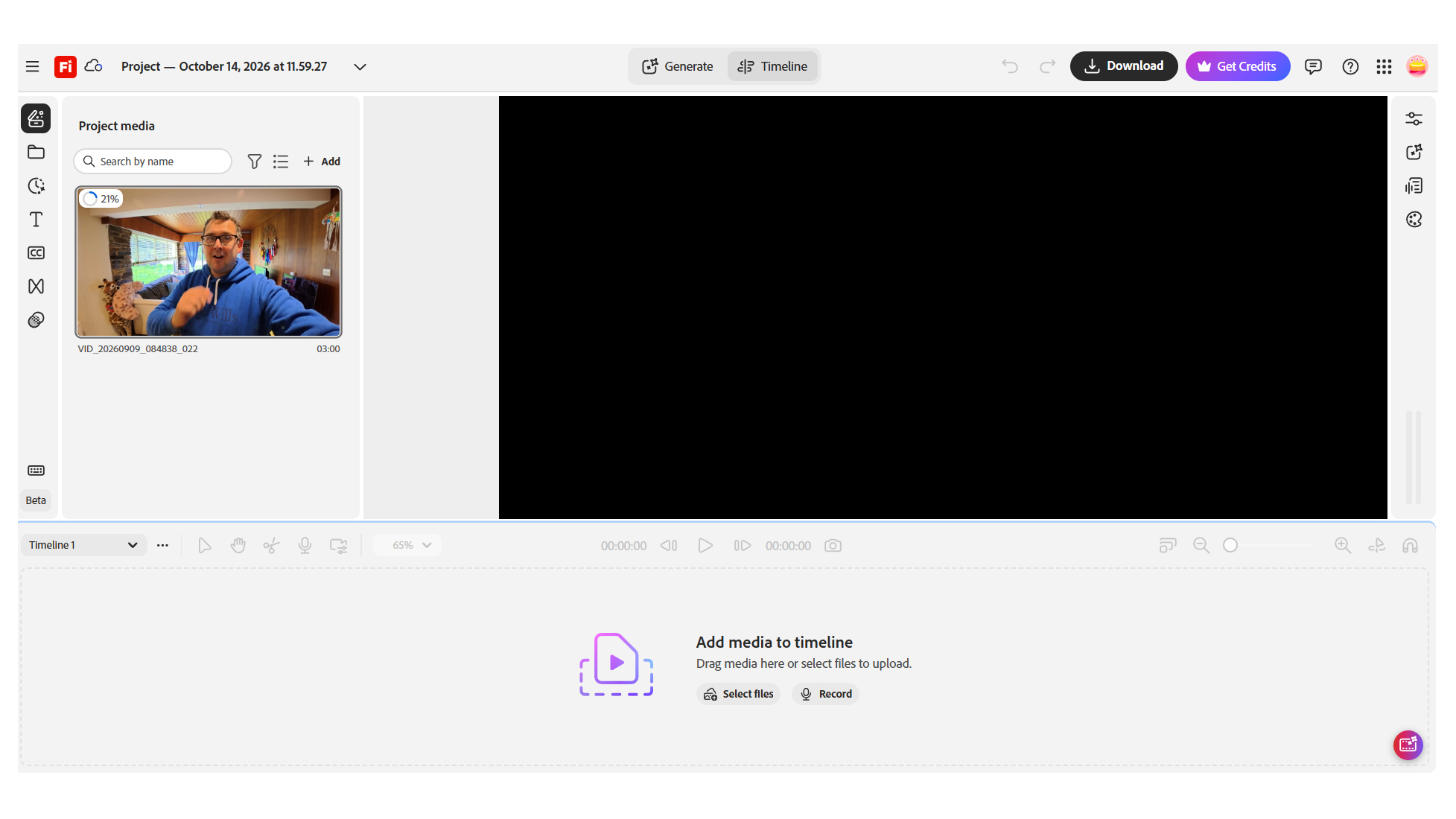The image size is (1456, 819).
Task: Click the Search by name field
Action: pos(153,161)
